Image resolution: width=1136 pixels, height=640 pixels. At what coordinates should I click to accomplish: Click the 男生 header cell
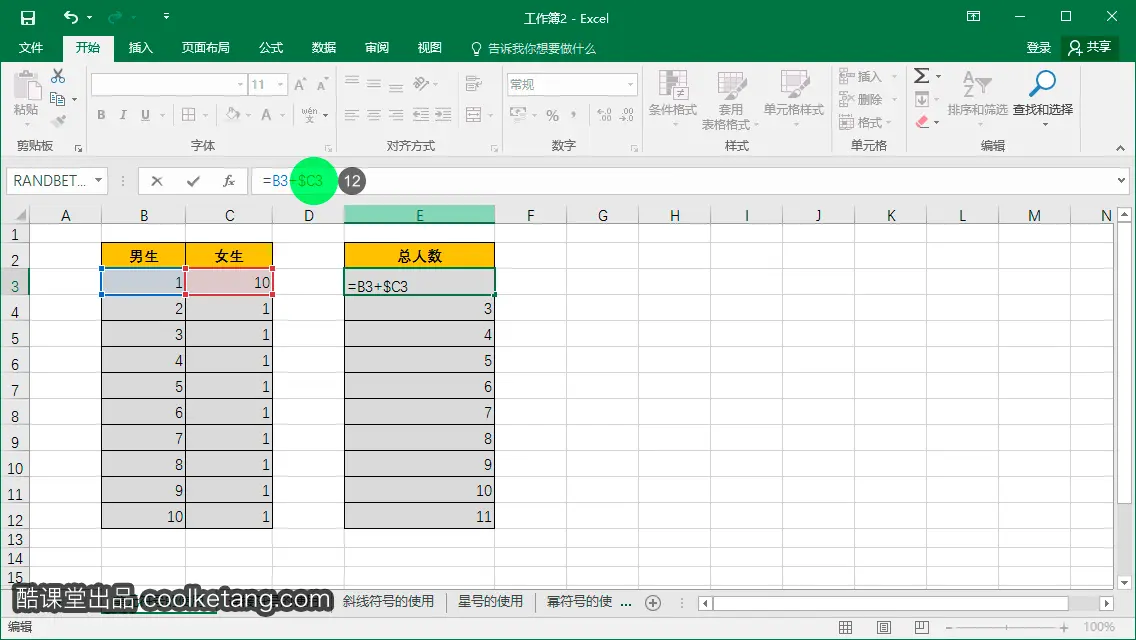(143, 256)
